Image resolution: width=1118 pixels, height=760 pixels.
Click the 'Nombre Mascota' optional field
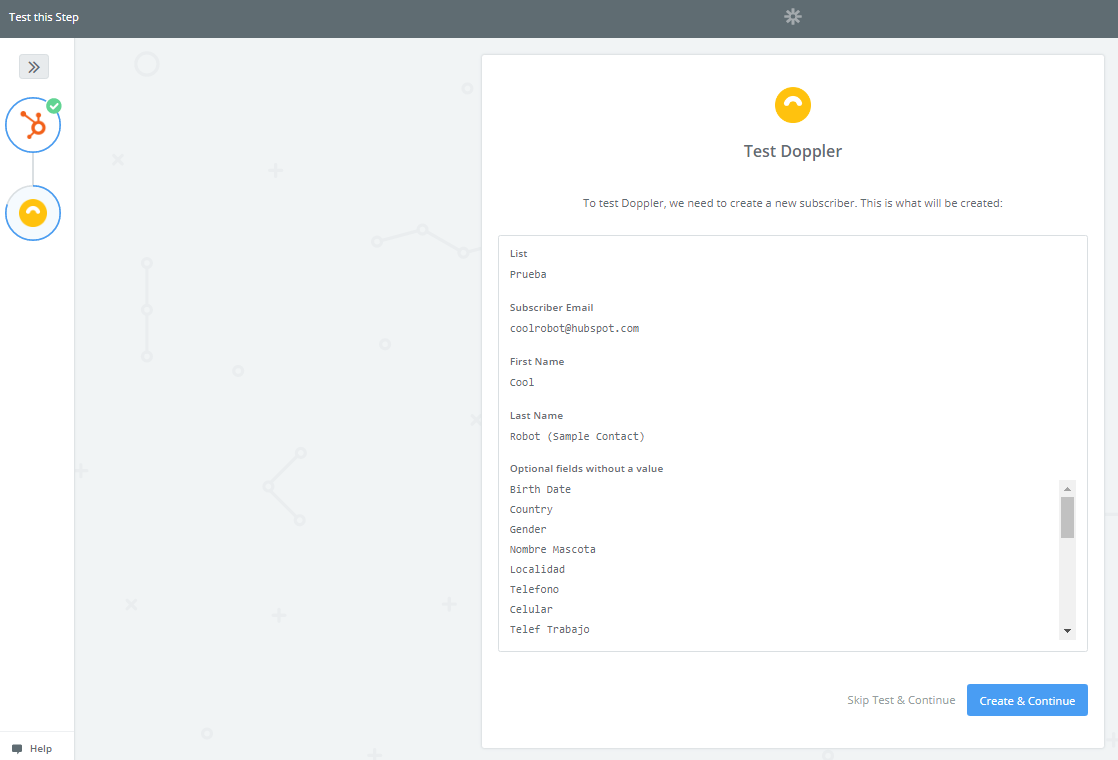tap(553, 550)
